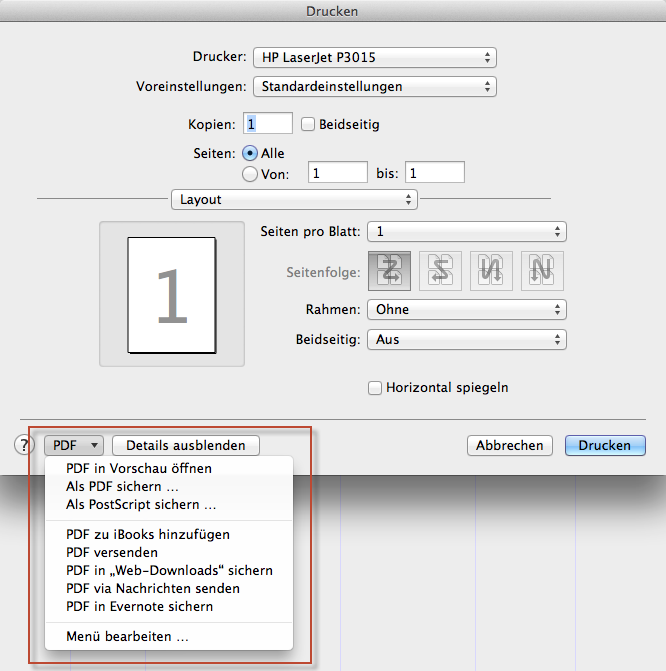Open help with the question mark button

pos(24,446)
